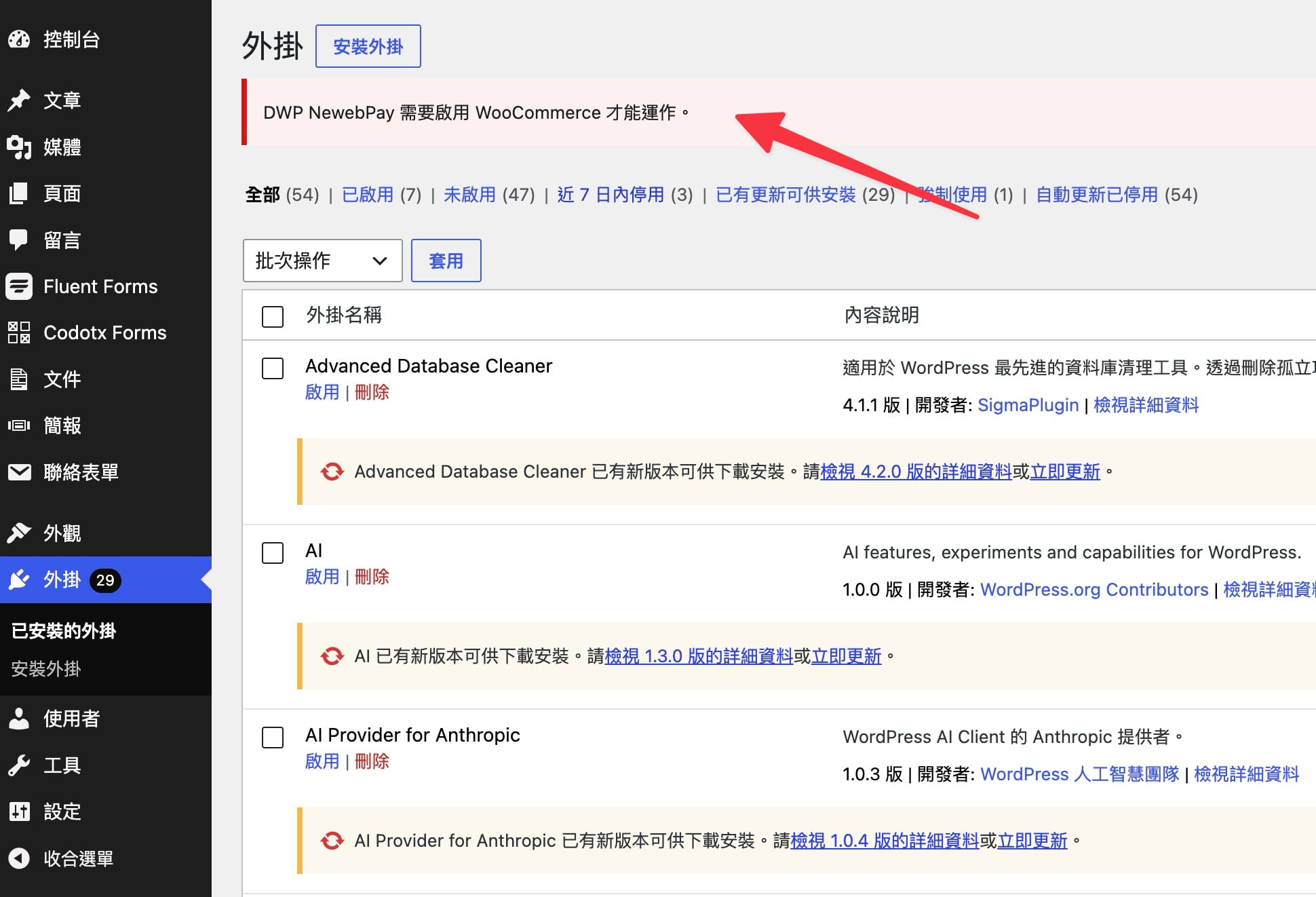
Task: Show 已有更新可供安裝 (29) plugins
Action: coord(805,195)
